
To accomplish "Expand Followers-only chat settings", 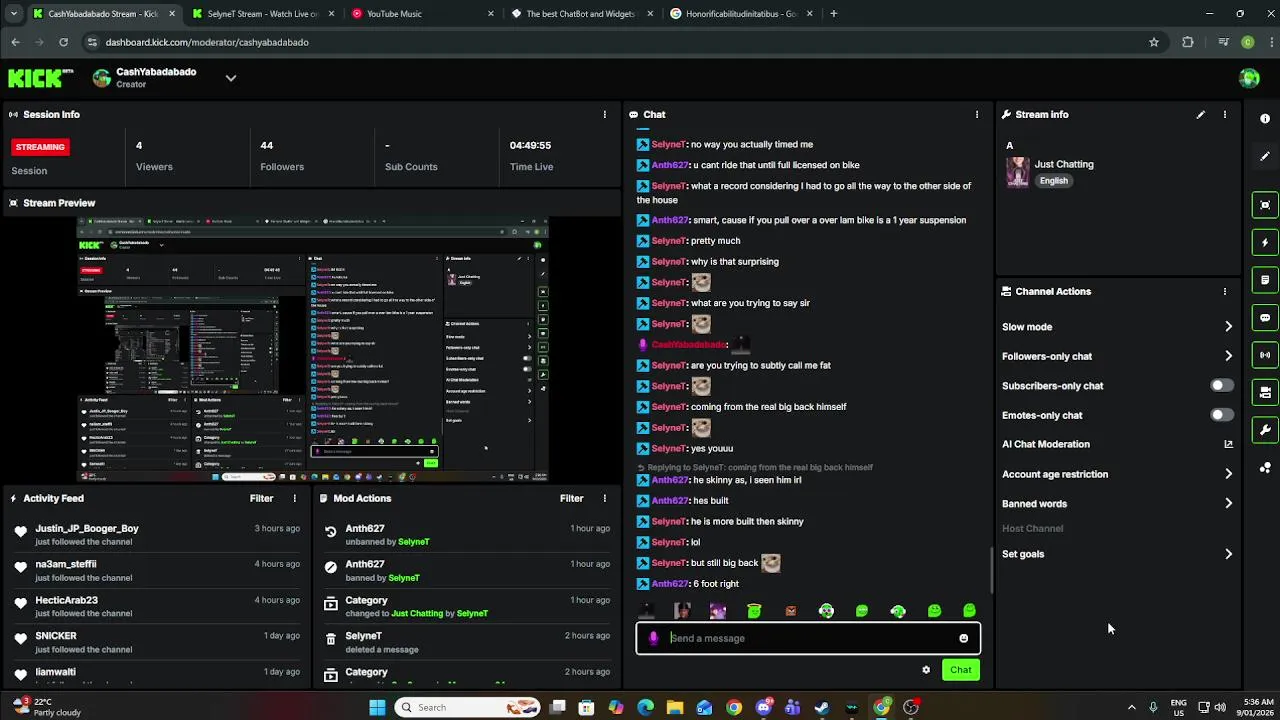I will tap(1228, 356).
